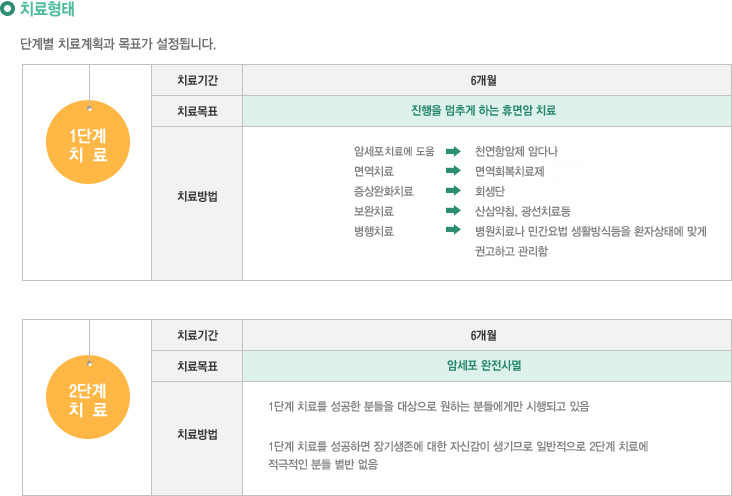Image resolution: width=732 pixels, height=496 pixels.
Task: Click the orange 1단계 치료 circle badge
Action: 88,142
